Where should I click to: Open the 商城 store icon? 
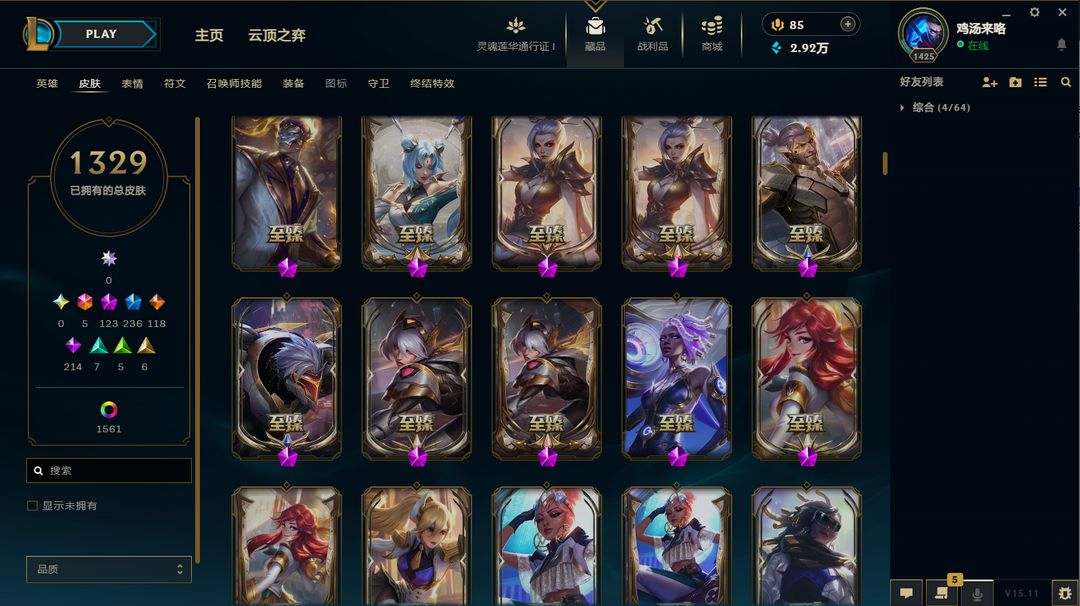point(712,28)
